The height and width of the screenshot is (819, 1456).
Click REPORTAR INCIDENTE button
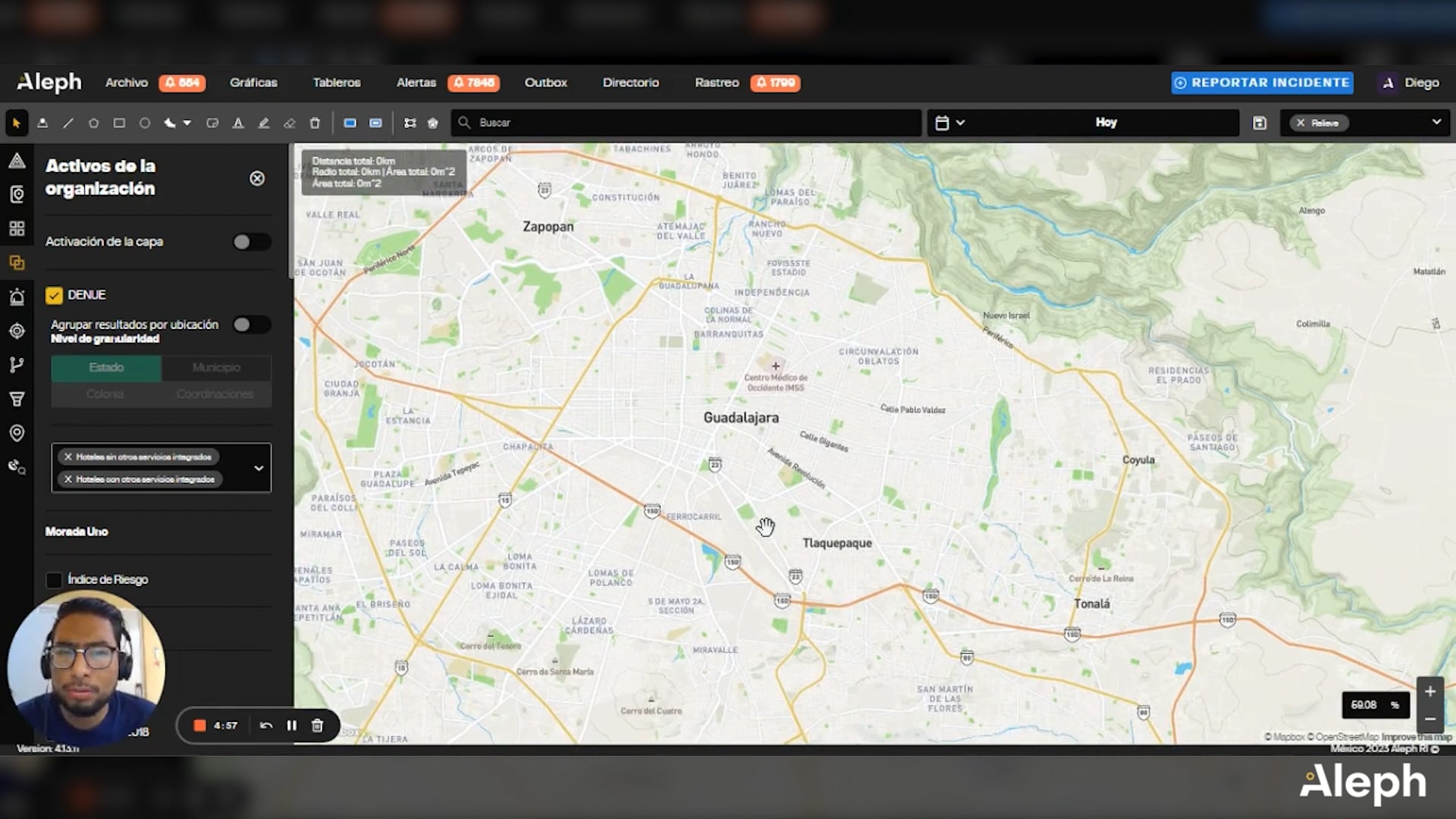click(1263, 83)
